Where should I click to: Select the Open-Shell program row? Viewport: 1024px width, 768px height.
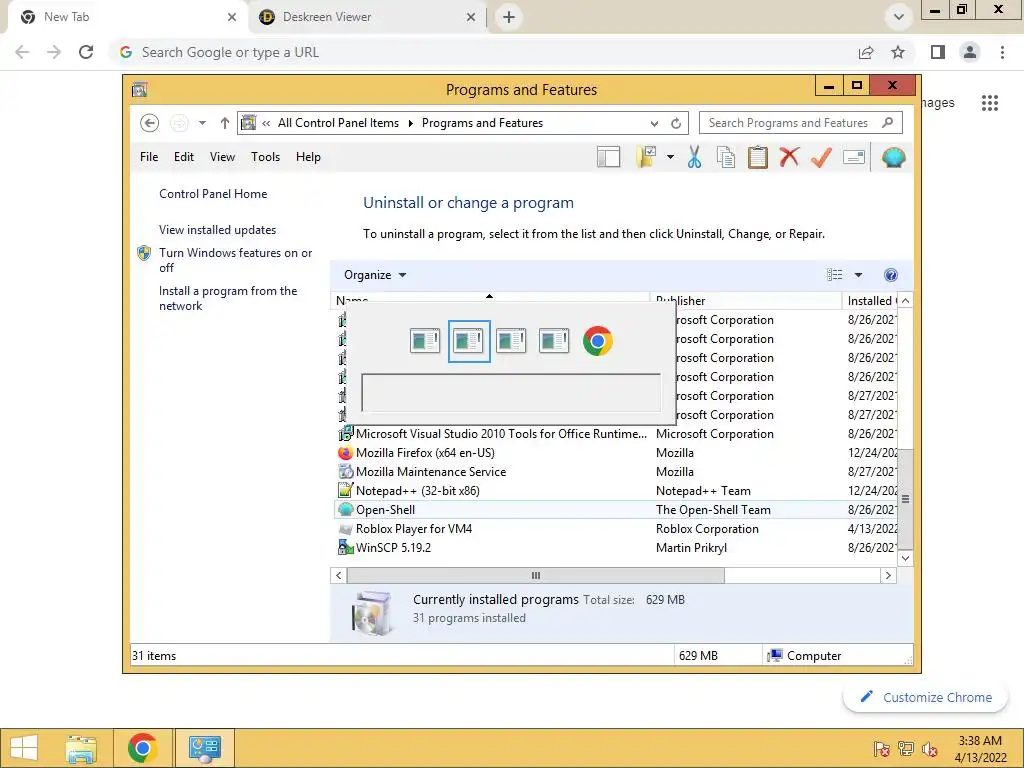point(615,509)
